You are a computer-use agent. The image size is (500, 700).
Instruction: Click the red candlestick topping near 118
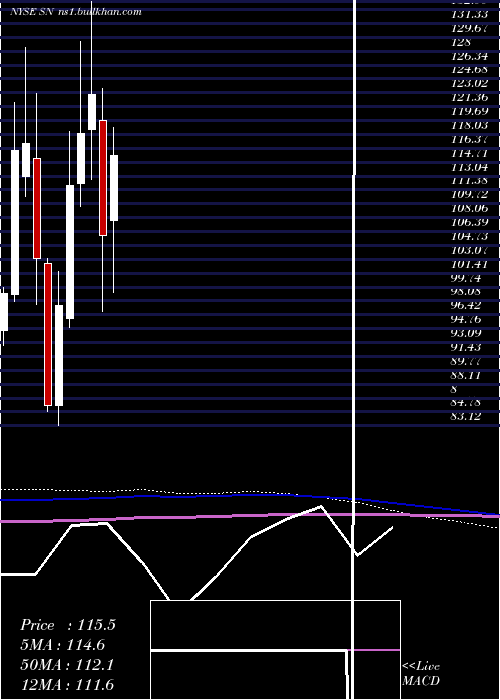(x=103, y=178)
